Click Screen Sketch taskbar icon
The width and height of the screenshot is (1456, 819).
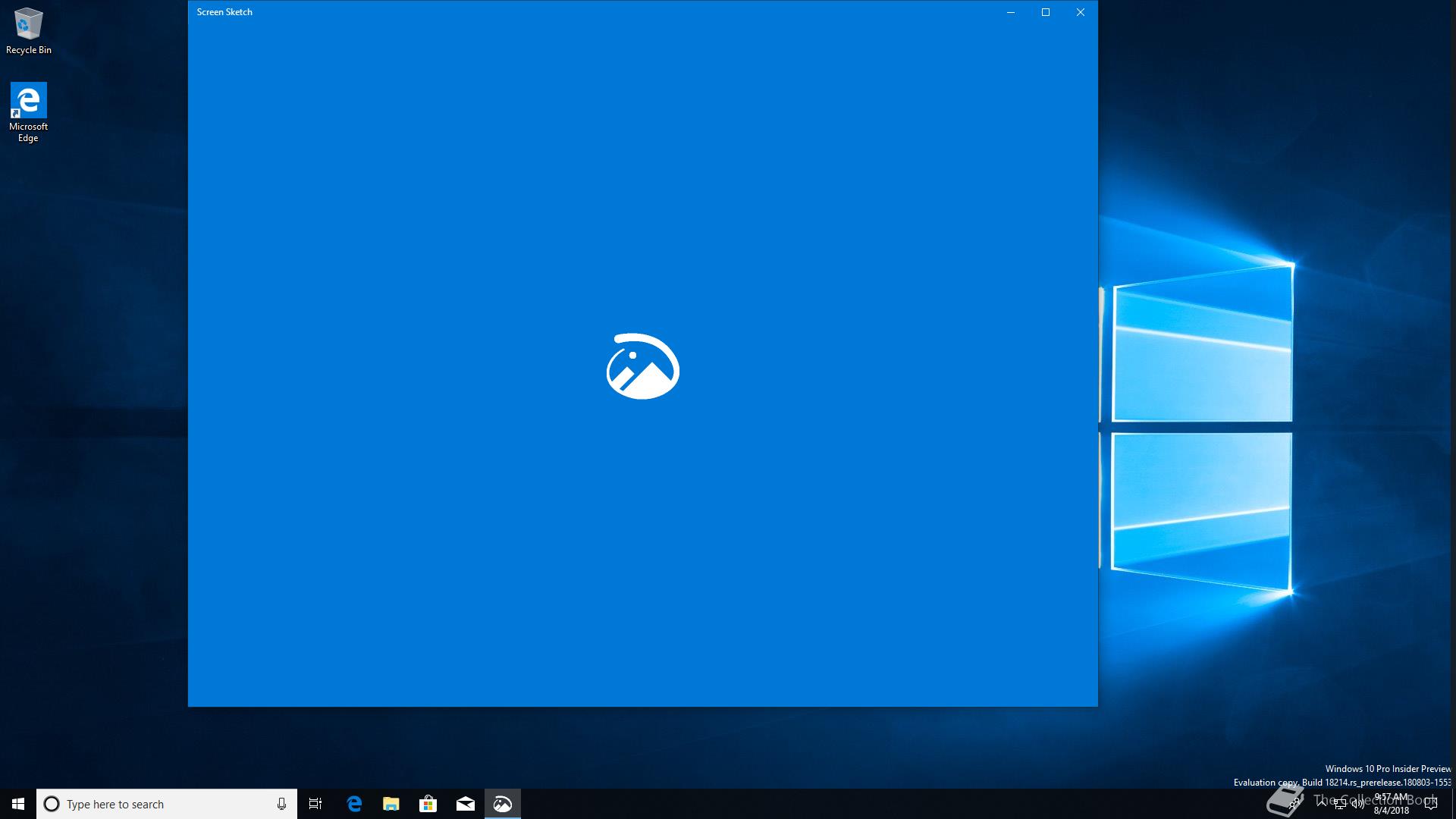[503, 804]
